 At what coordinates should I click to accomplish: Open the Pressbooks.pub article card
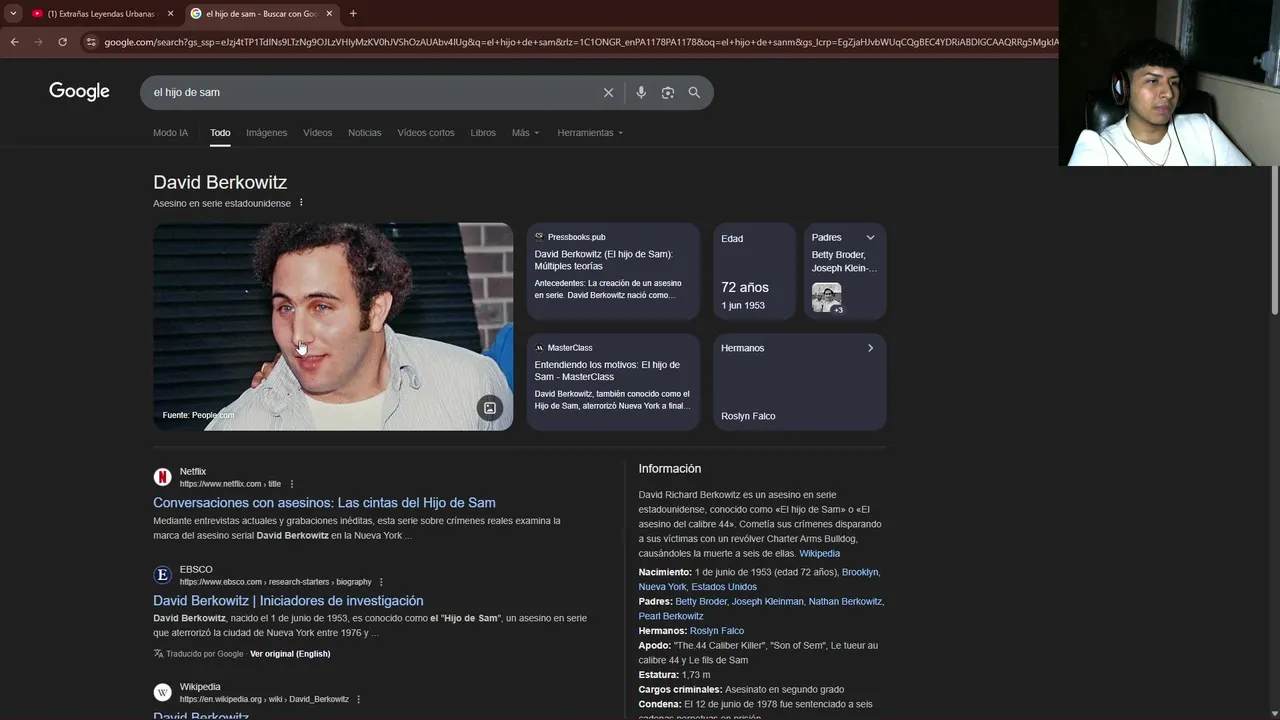(613, 271)
